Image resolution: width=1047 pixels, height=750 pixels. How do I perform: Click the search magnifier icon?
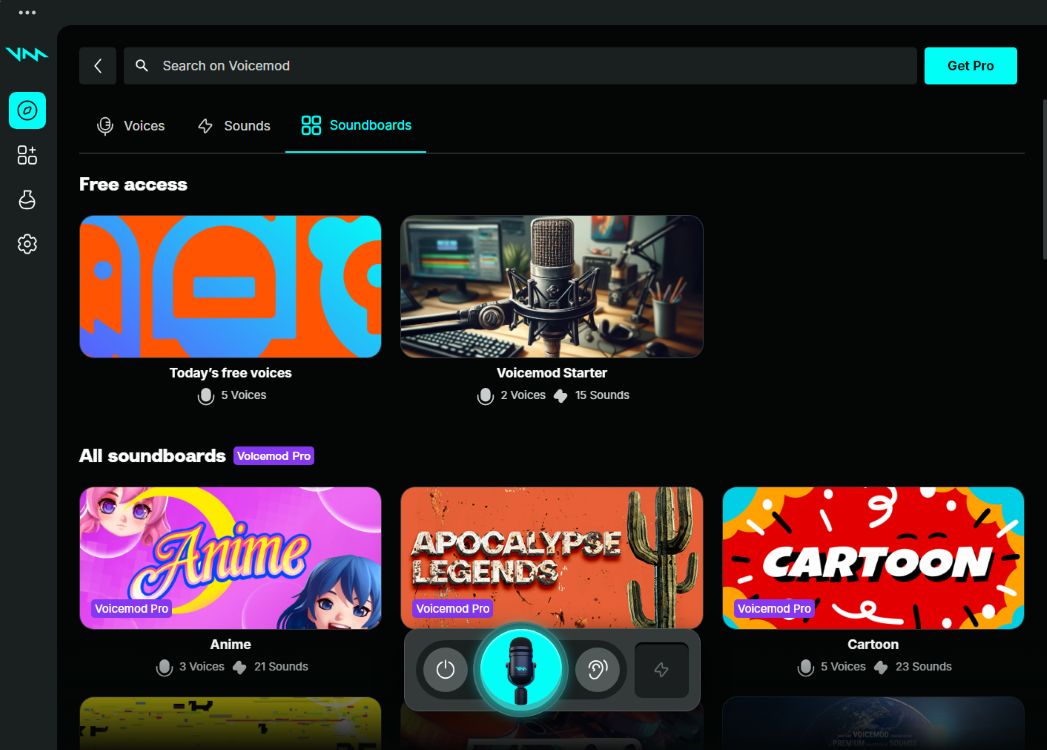141,65
